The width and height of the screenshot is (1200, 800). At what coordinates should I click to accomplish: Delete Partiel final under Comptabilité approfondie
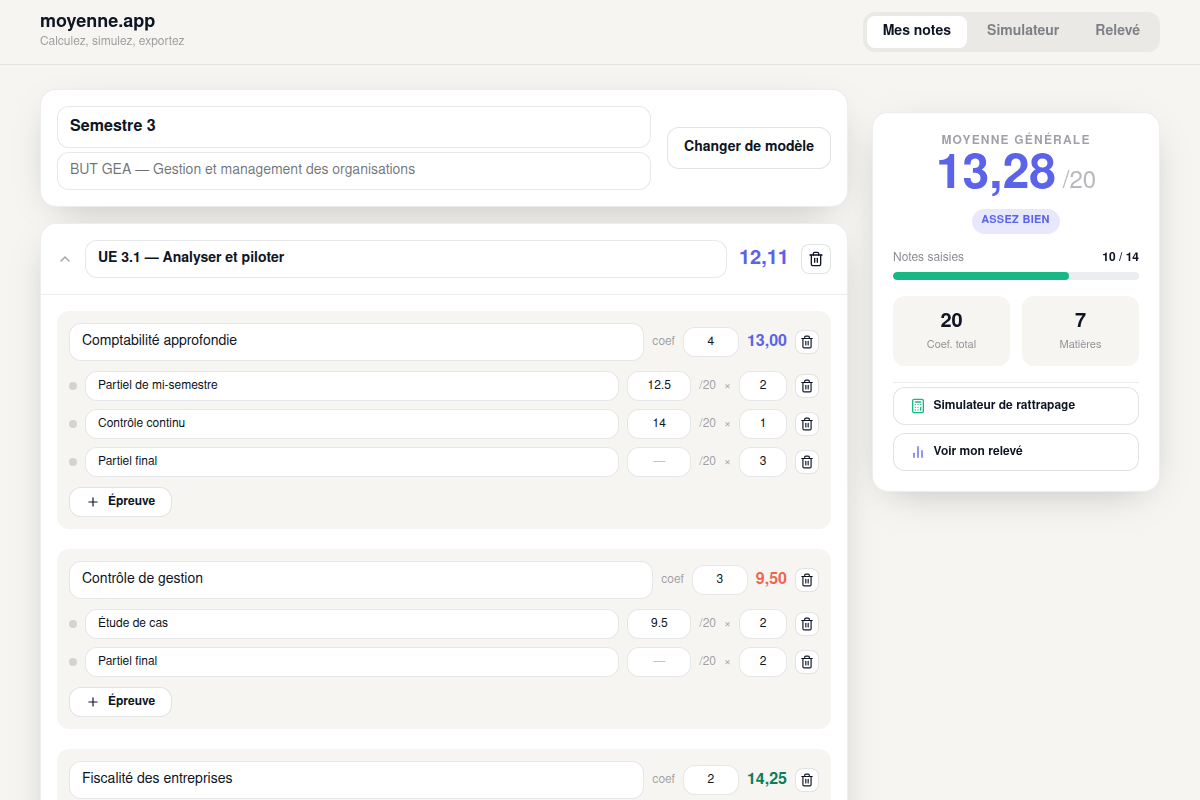point(807,462)
